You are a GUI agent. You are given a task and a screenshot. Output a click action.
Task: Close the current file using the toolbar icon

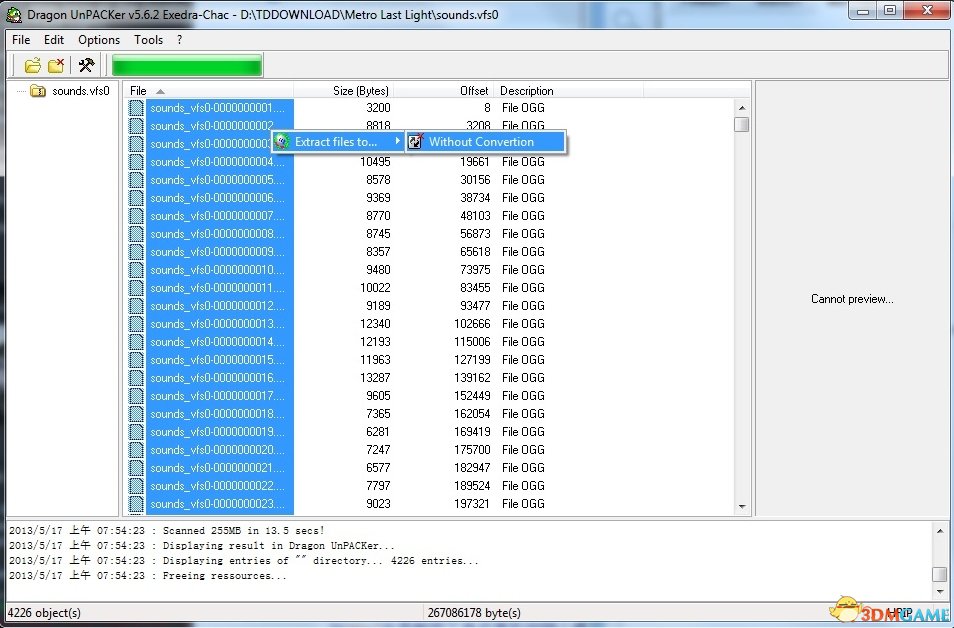pos(56,65)
